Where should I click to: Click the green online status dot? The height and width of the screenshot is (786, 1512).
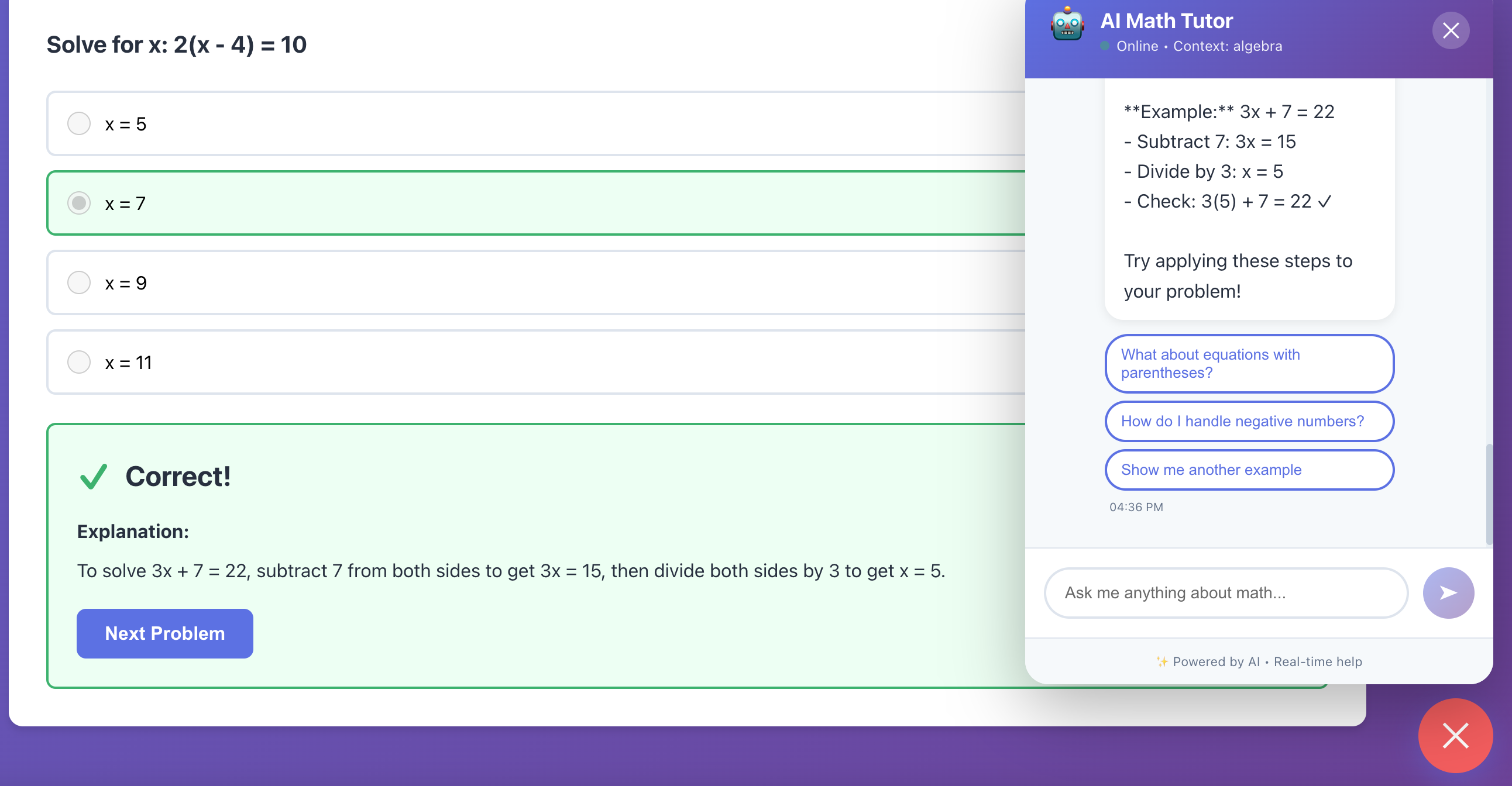tap(1105, 46)
